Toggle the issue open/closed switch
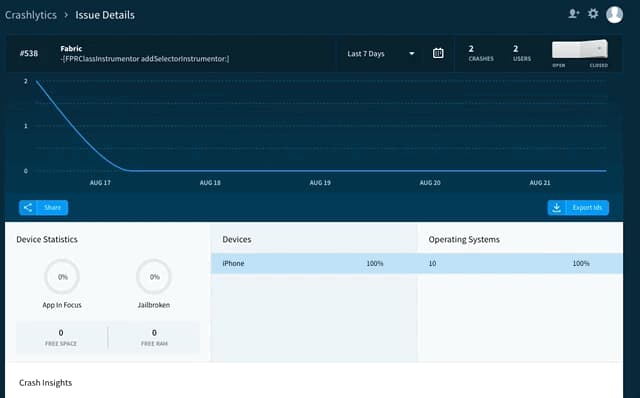Screen dimensions: 640x398 coord(580,50)
